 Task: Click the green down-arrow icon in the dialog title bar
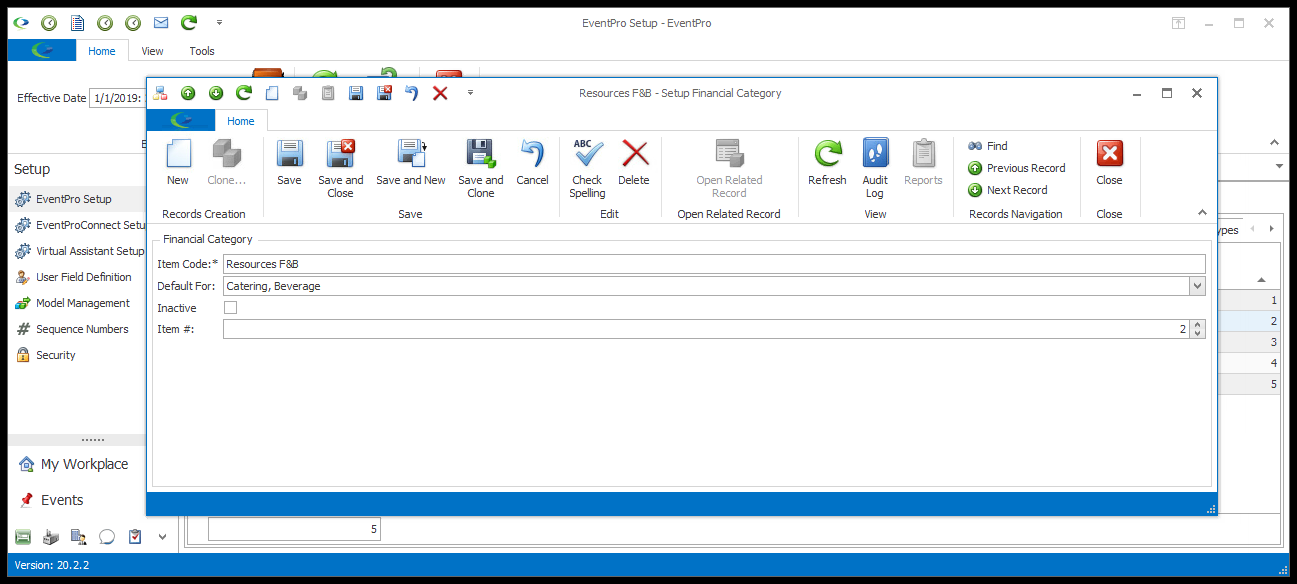point(216,93)
